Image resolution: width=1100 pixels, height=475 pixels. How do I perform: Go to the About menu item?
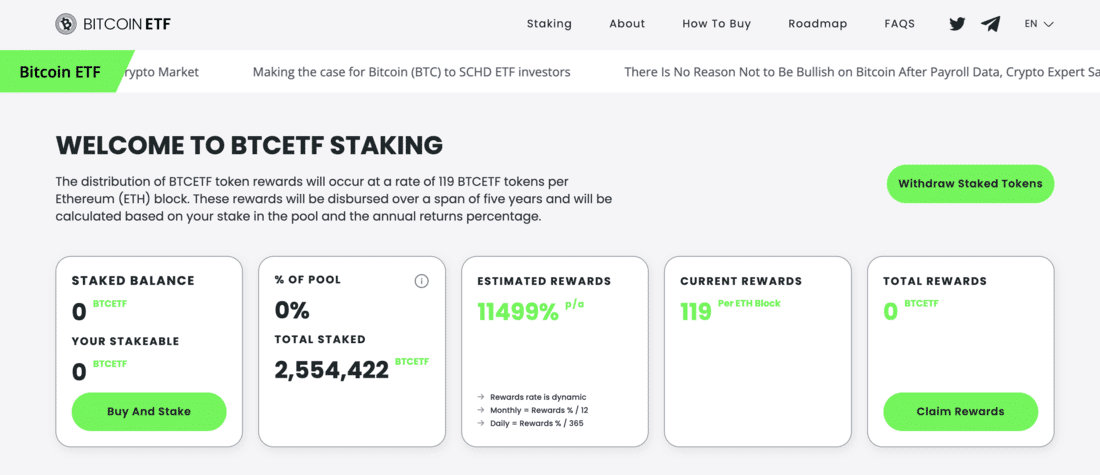(627, 24)
